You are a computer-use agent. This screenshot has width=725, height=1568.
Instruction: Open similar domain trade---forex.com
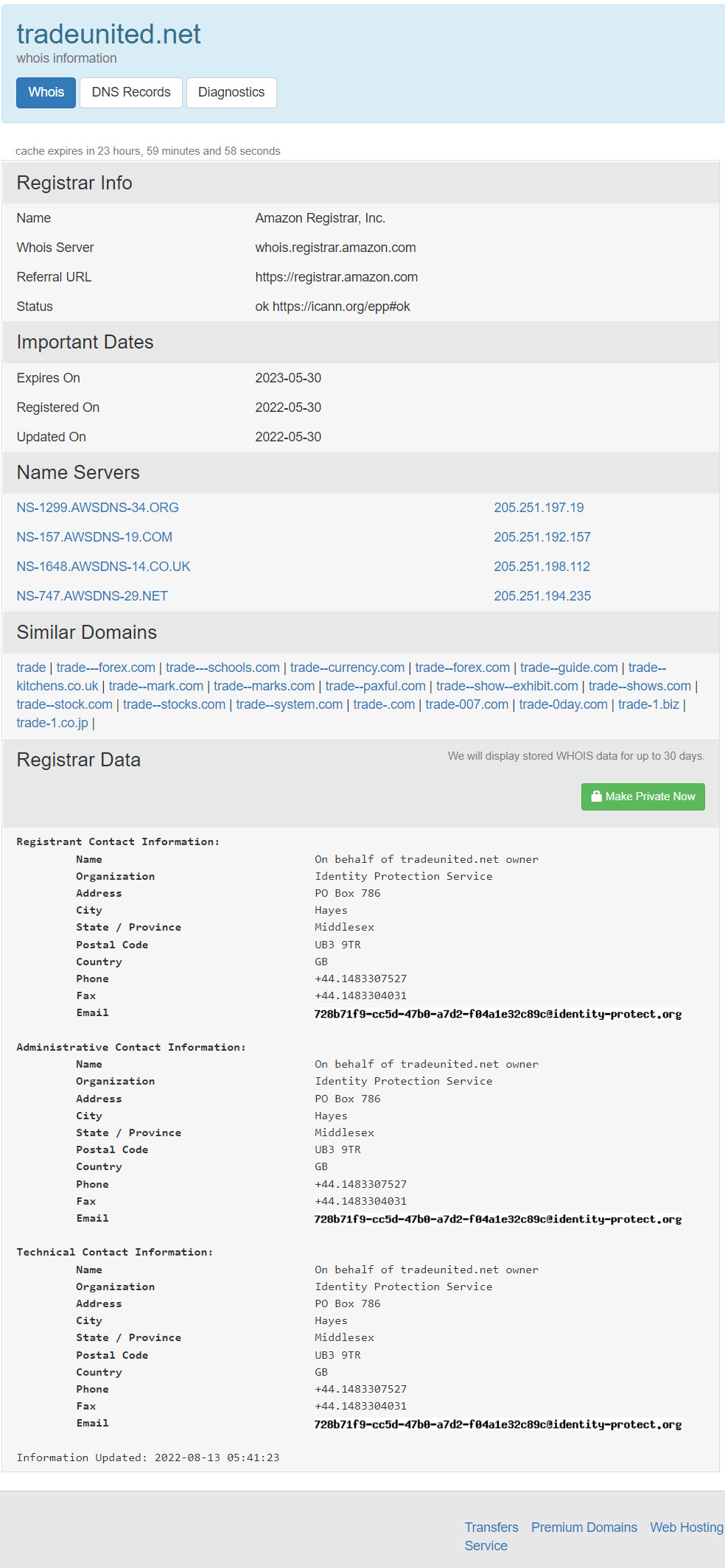(105, 668)
